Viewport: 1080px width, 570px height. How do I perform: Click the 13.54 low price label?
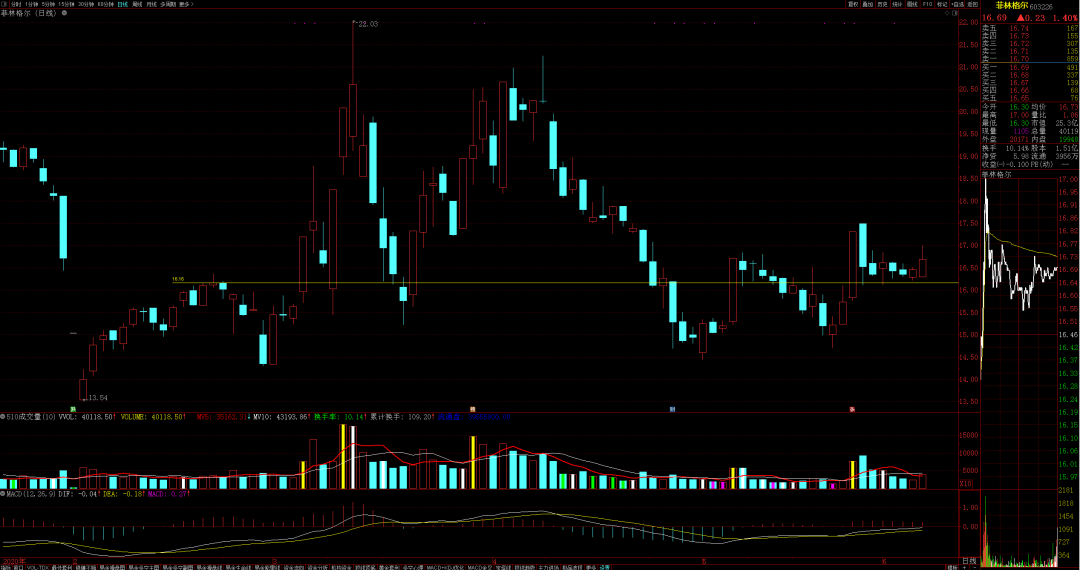(98, 398)
